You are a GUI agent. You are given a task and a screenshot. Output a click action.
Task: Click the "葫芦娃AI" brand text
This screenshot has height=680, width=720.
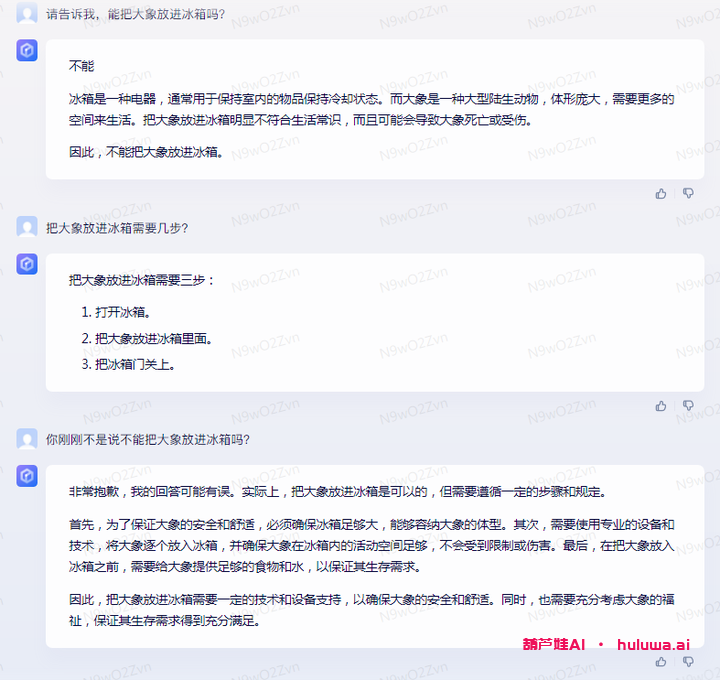553,645
